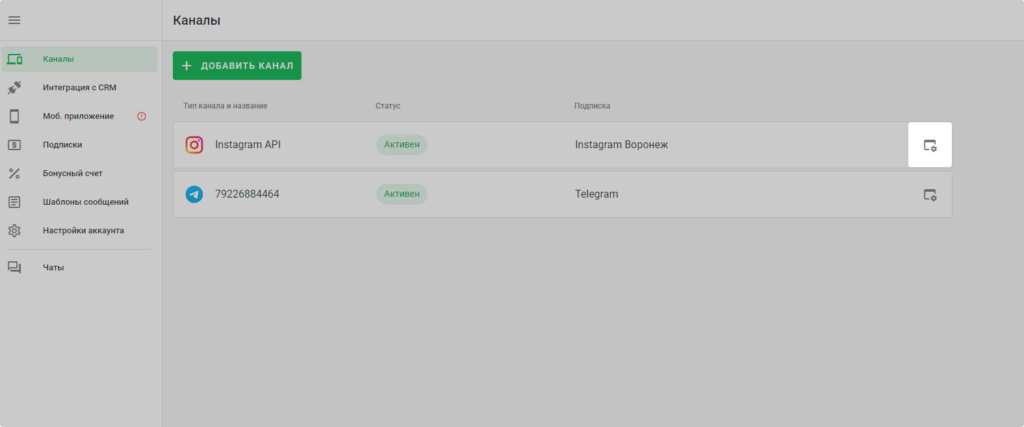Open the hamburger menu icon
This screenshot has width=1024, height=427.
pyautogui.click(x=14, y=20)
